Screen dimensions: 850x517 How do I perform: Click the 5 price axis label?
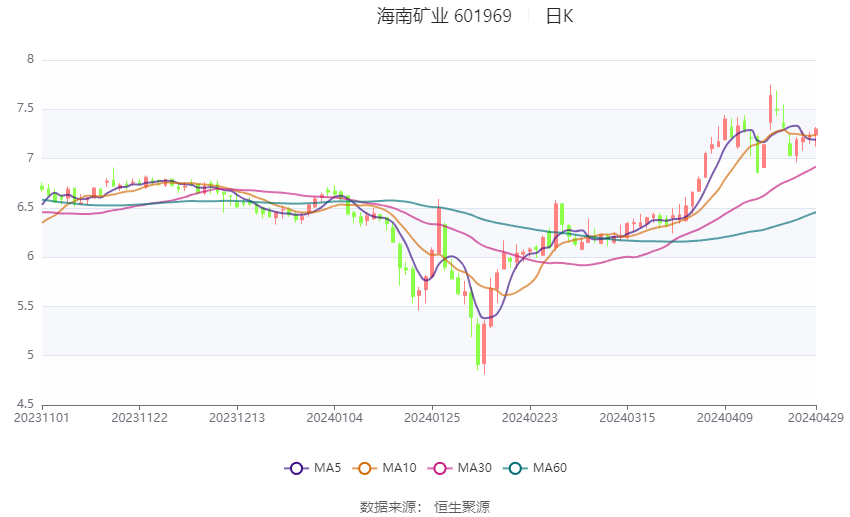coord(30,355)
